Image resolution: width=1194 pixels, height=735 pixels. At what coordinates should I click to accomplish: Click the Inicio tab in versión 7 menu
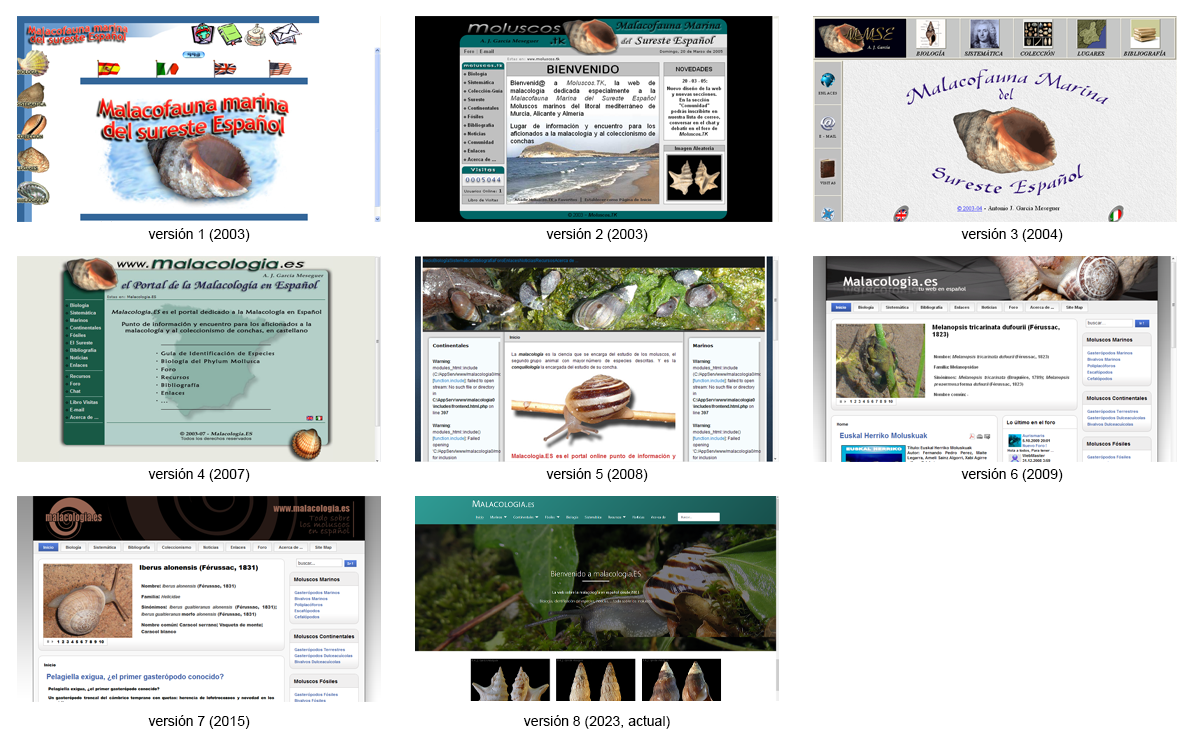tap(49, 547)
